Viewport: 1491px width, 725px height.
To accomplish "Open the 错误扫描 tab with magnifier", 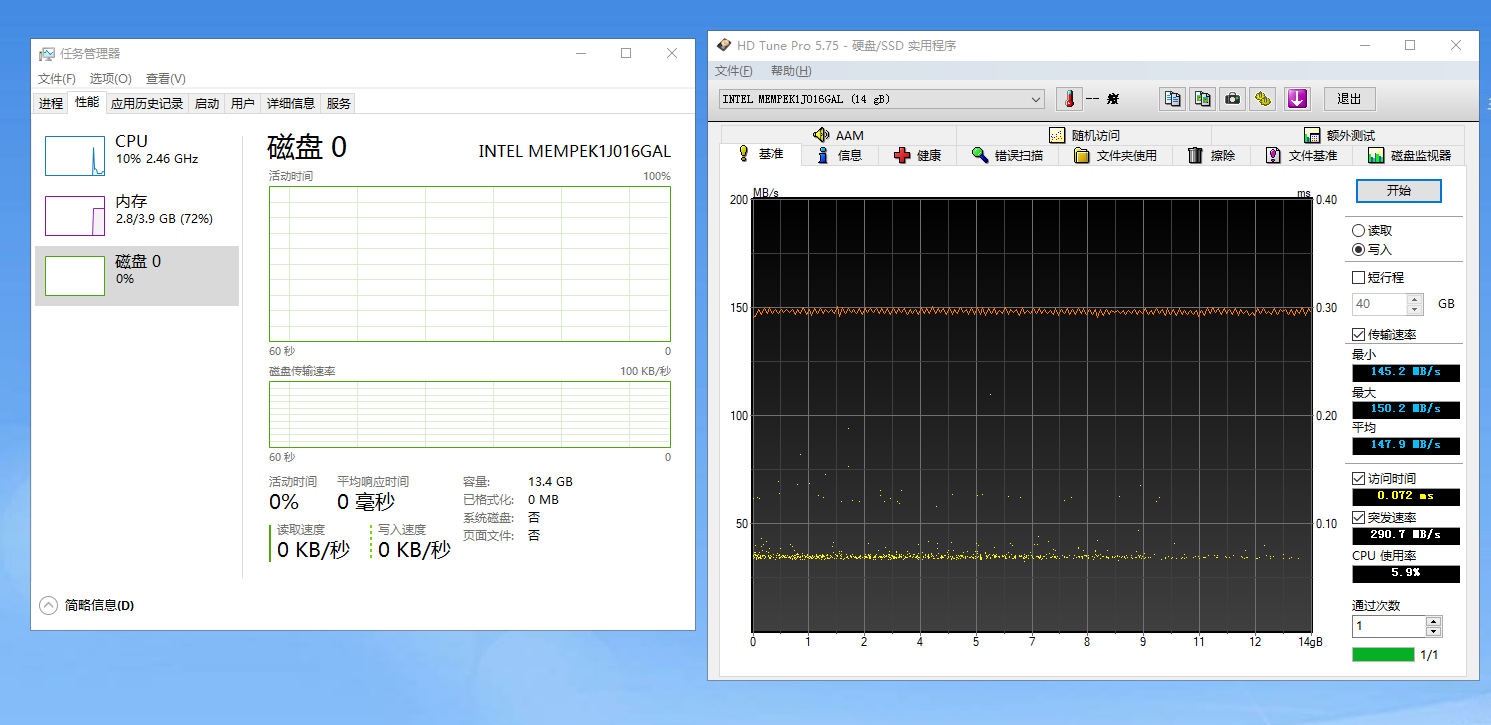I will click(x=1007, y=155).
